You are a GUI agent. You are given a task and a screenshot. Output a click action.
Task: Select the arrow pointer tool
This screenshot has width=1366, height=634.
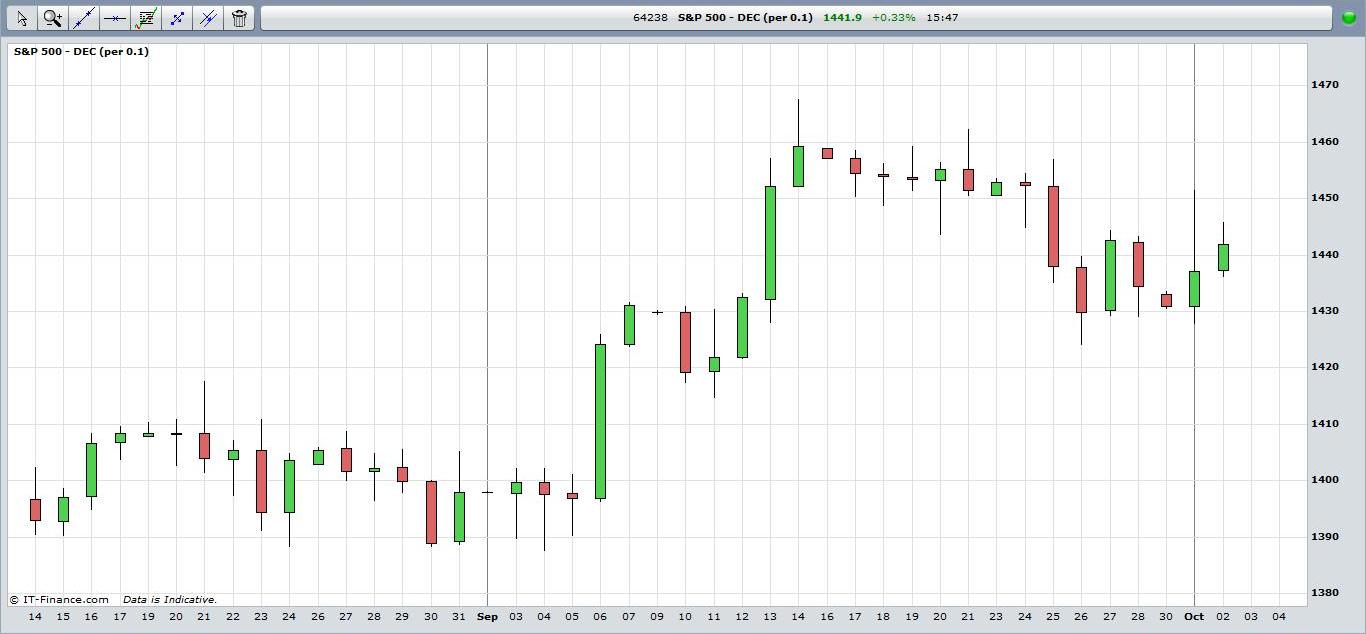pos(22,18)
